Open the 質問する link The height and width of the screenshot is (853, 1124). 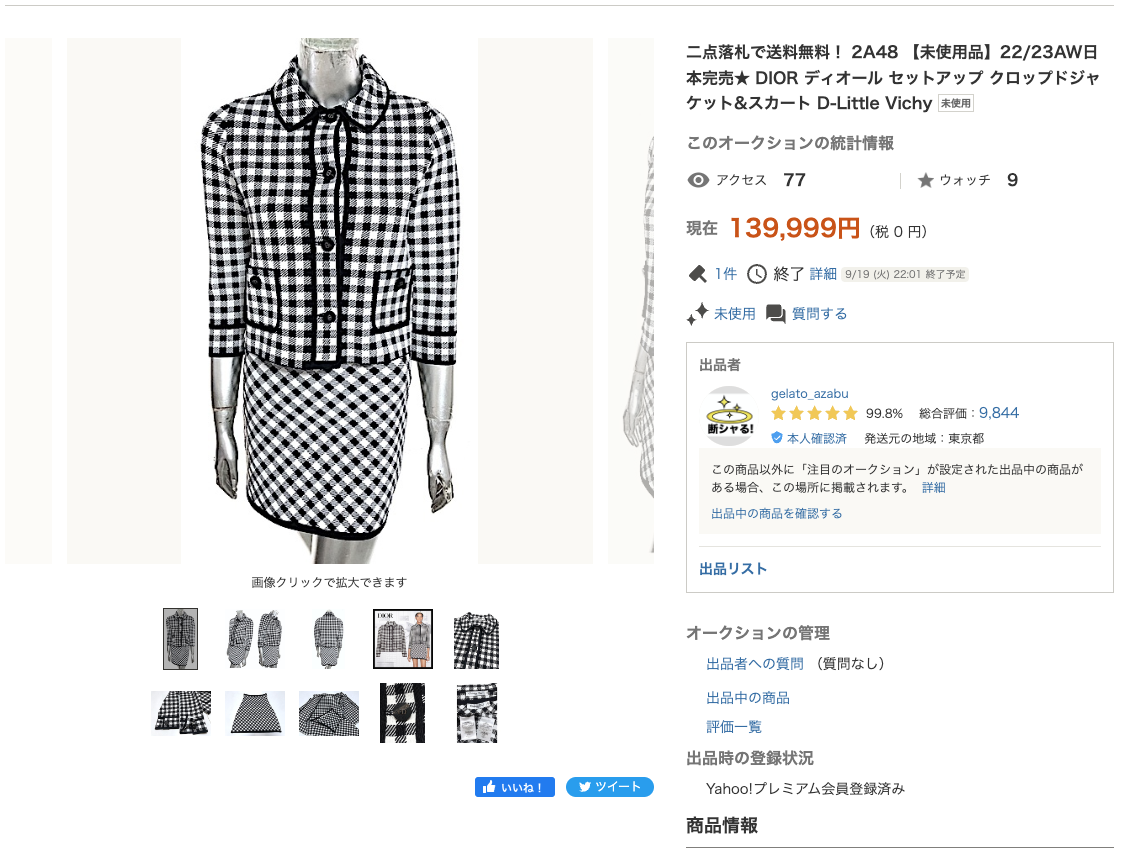pyautogui.click(x=819, y=314)
